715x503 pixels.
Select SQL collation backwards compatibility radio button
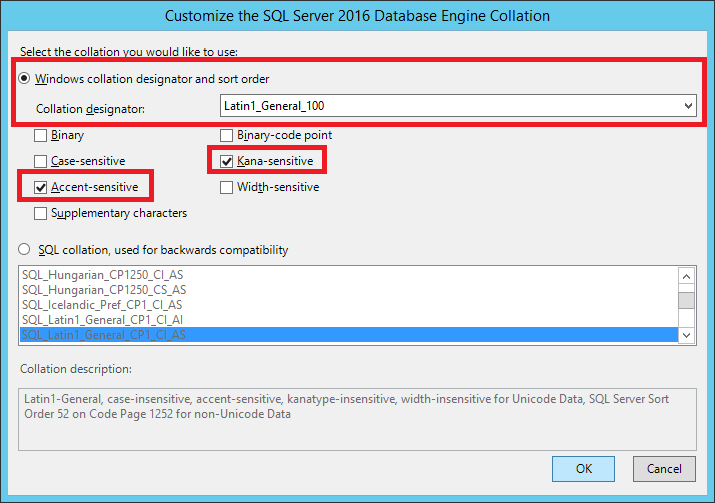pos(24,250)
